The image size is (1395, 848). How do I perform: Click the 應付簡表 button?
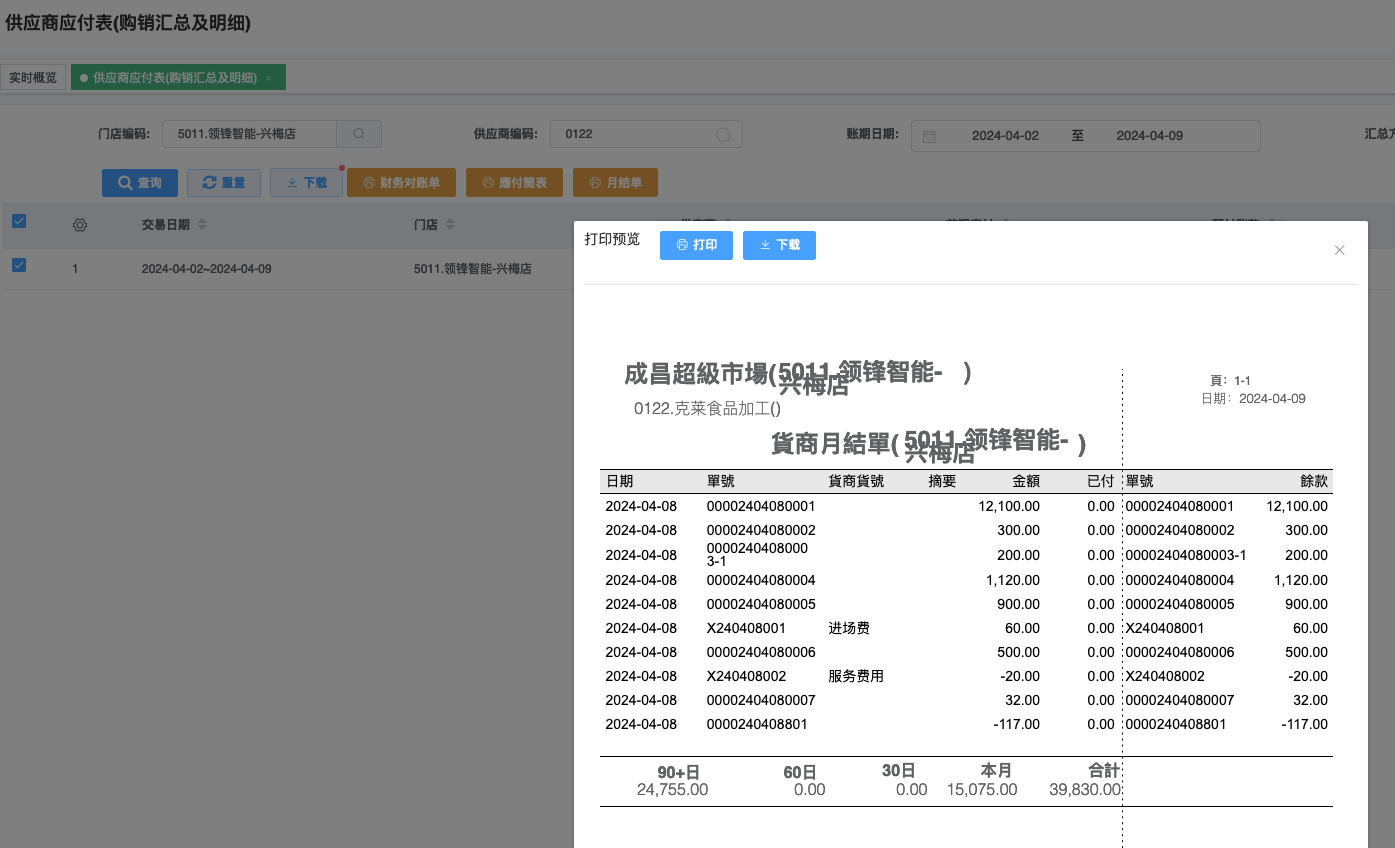click(x=514, y=183)
